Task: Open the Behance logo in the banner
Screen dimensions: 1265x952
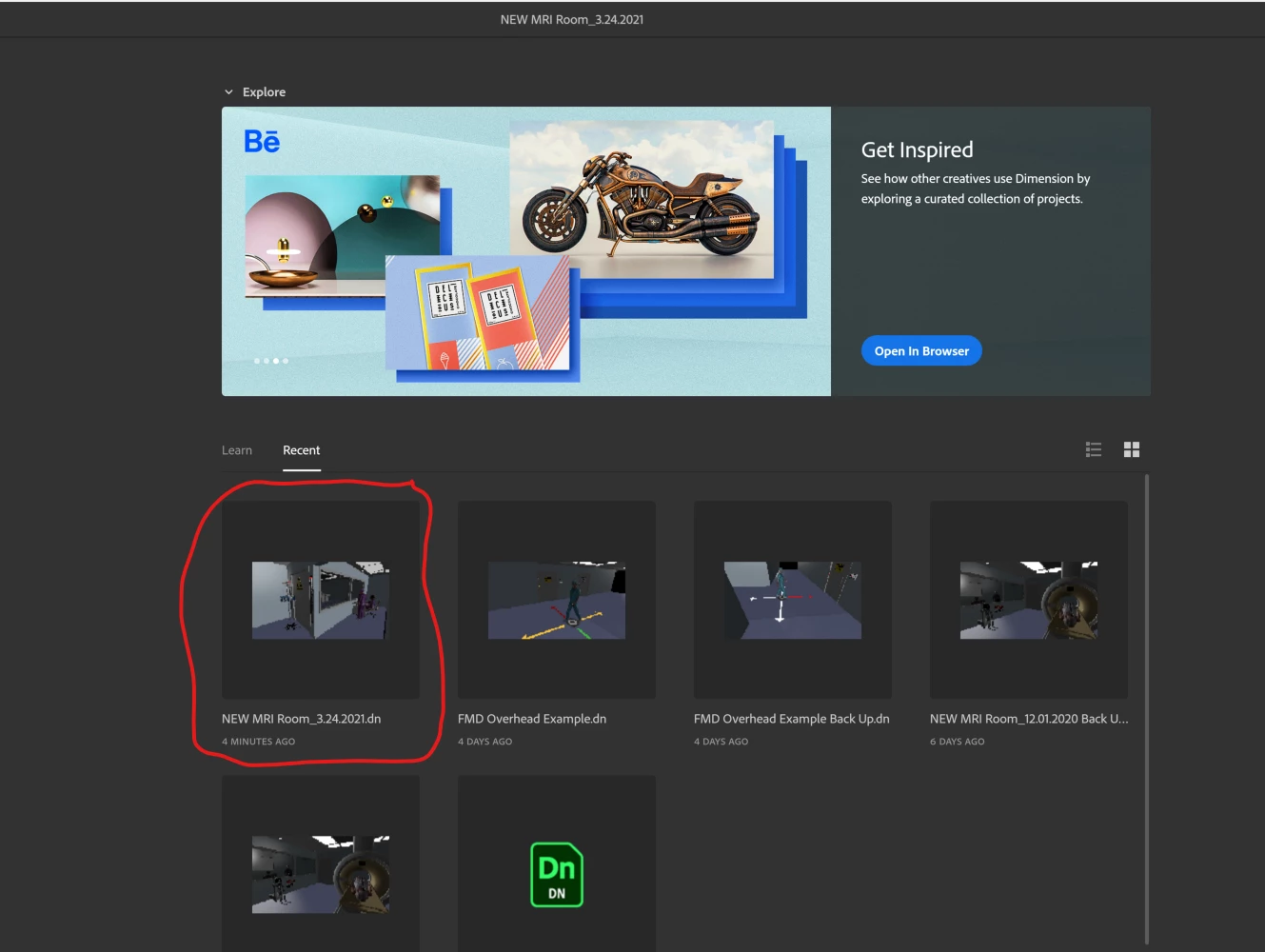Action: coord(262,141)
